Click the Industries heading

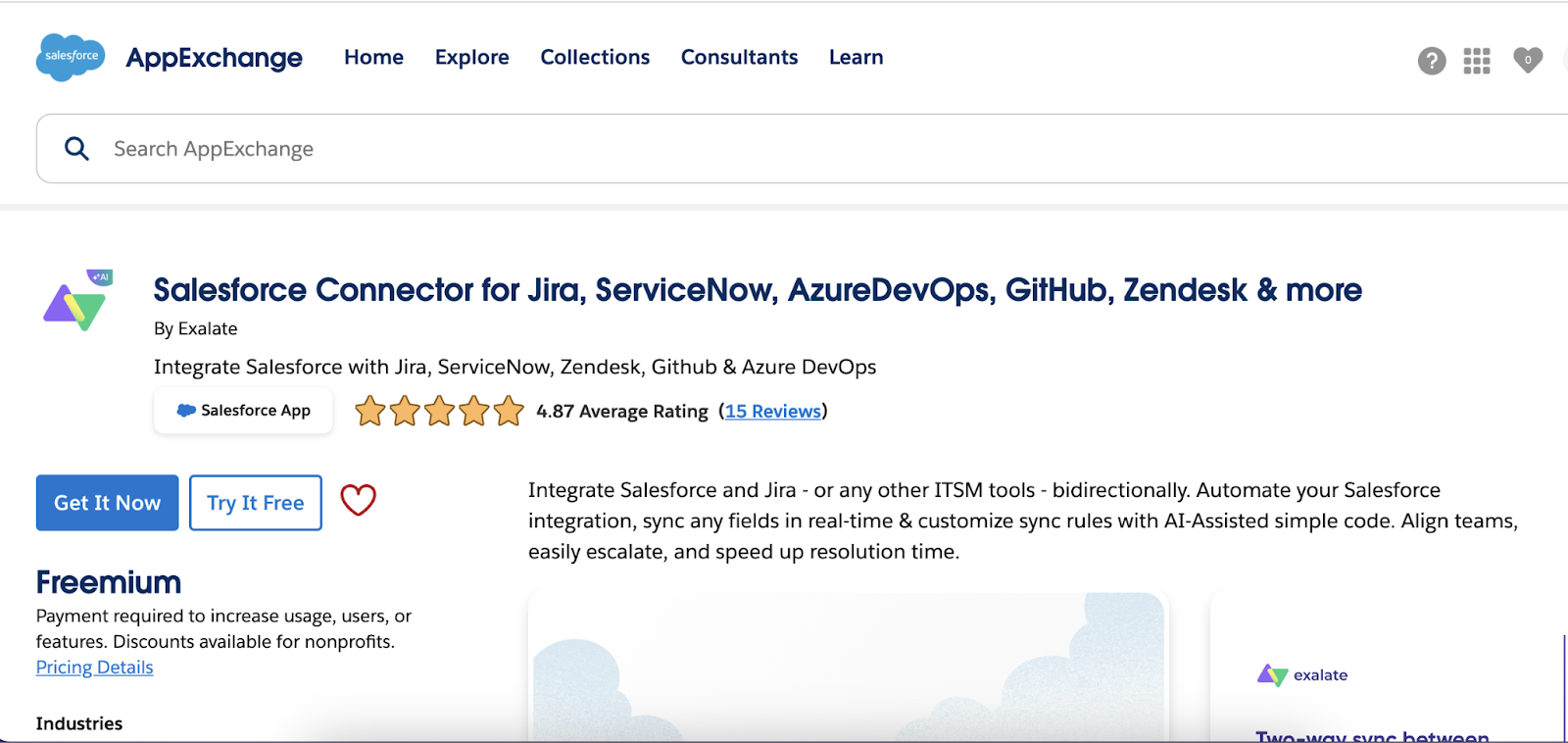coord(79,723)
